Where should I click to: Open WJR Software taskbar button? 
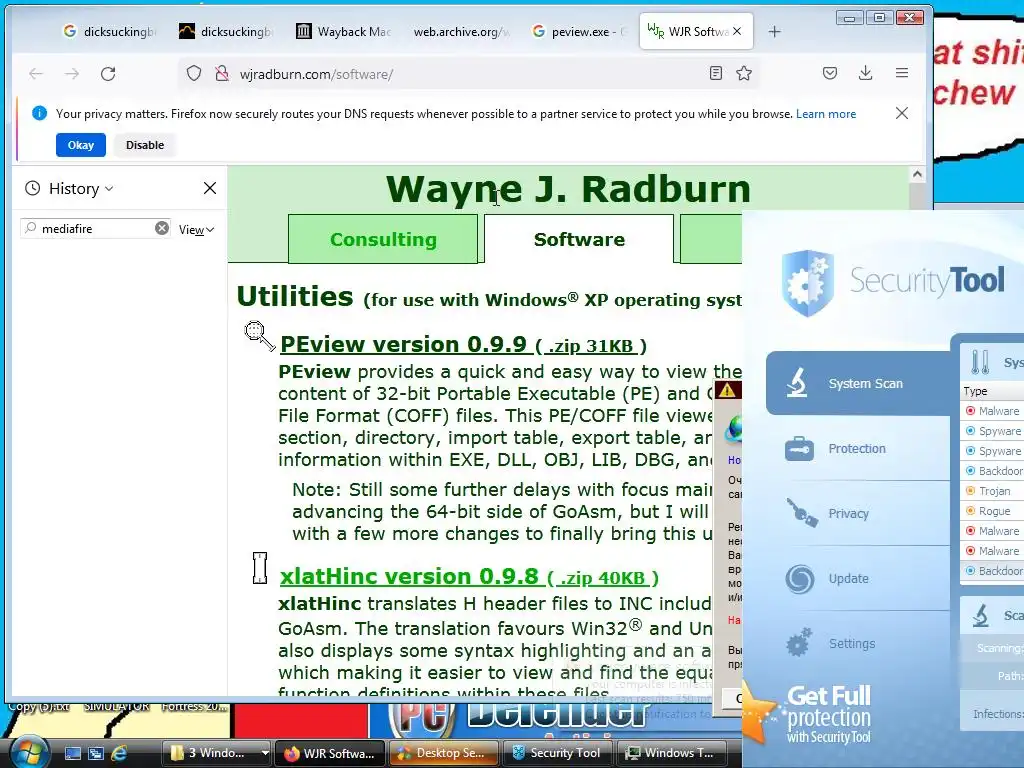[x=330, y=753]
